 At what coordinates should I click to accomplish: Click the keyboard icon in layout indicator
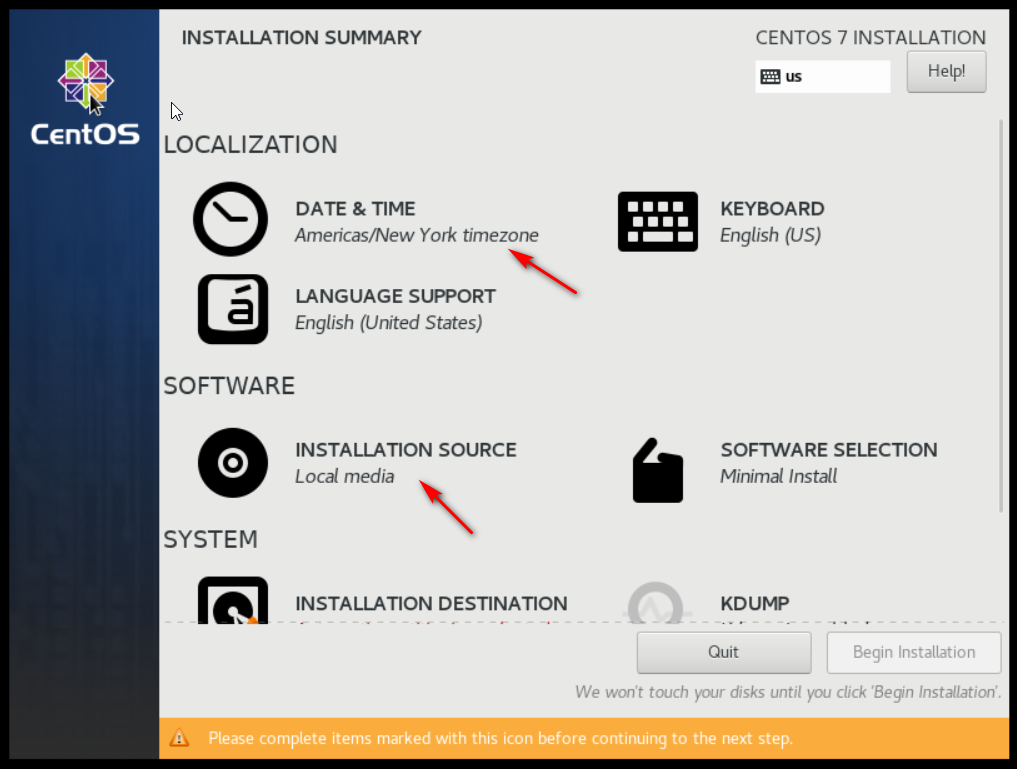[x=770, y=77]
